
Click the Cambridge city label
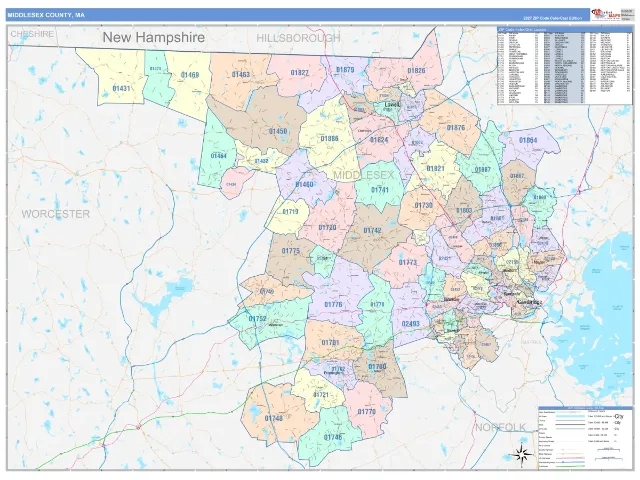(x=529, y=302)
